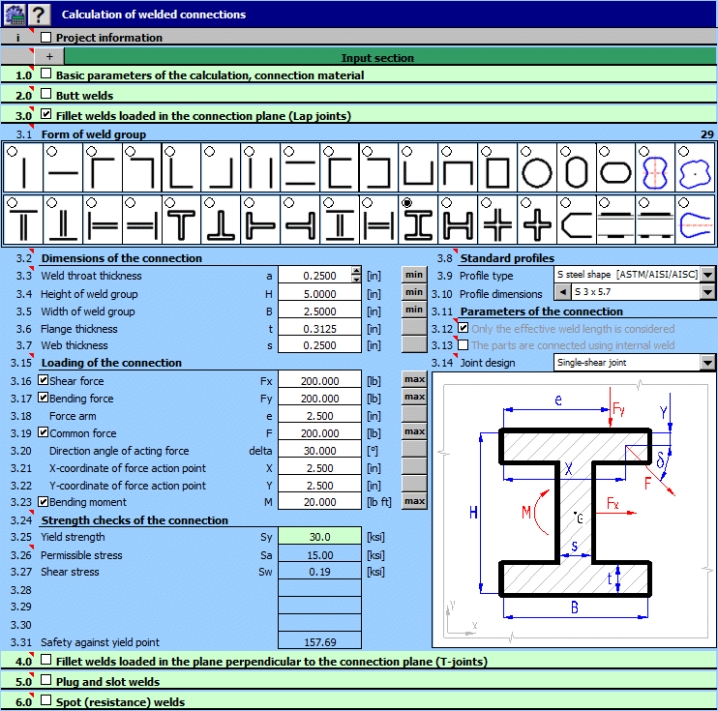Click the question mark help icon
This screenshot has height=711, width=718.
tap(39, 13)
